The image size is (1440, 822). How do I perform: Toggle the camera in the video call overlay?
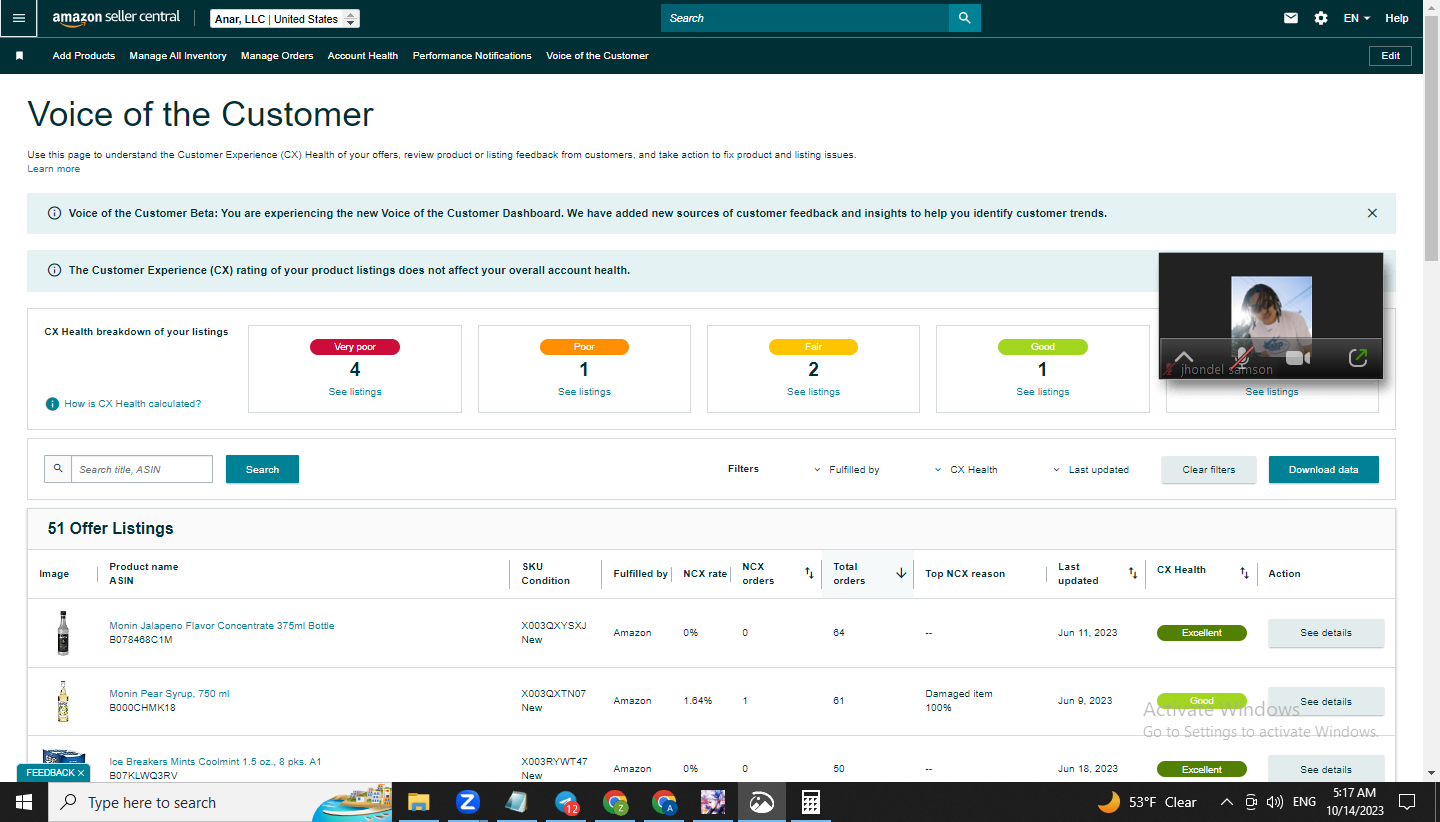coord(1298,357)
